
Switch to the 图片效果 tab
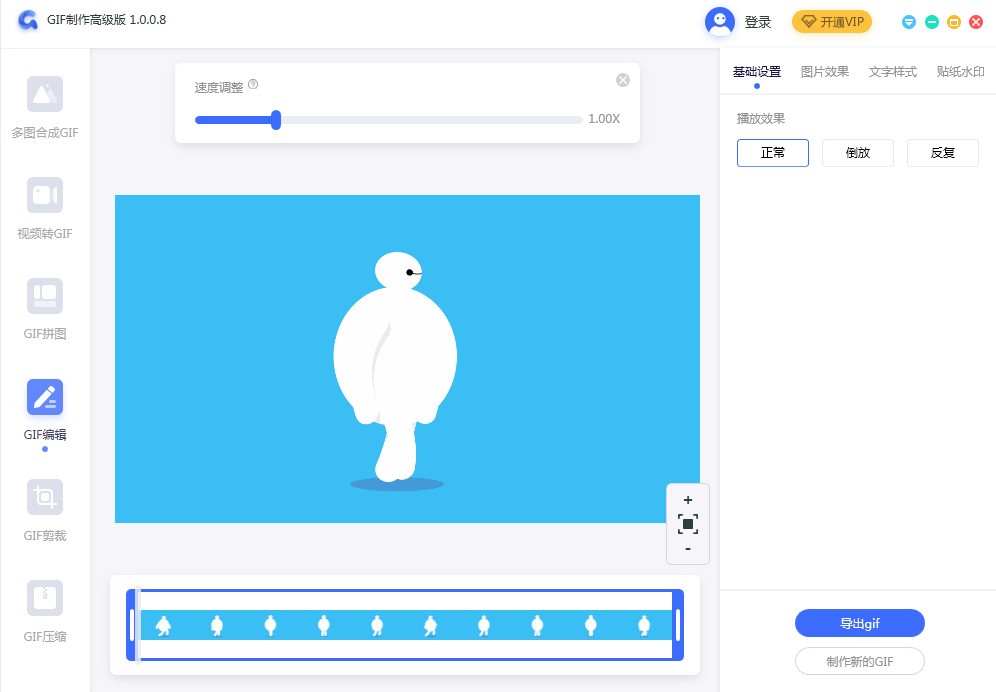coord(824,72)
